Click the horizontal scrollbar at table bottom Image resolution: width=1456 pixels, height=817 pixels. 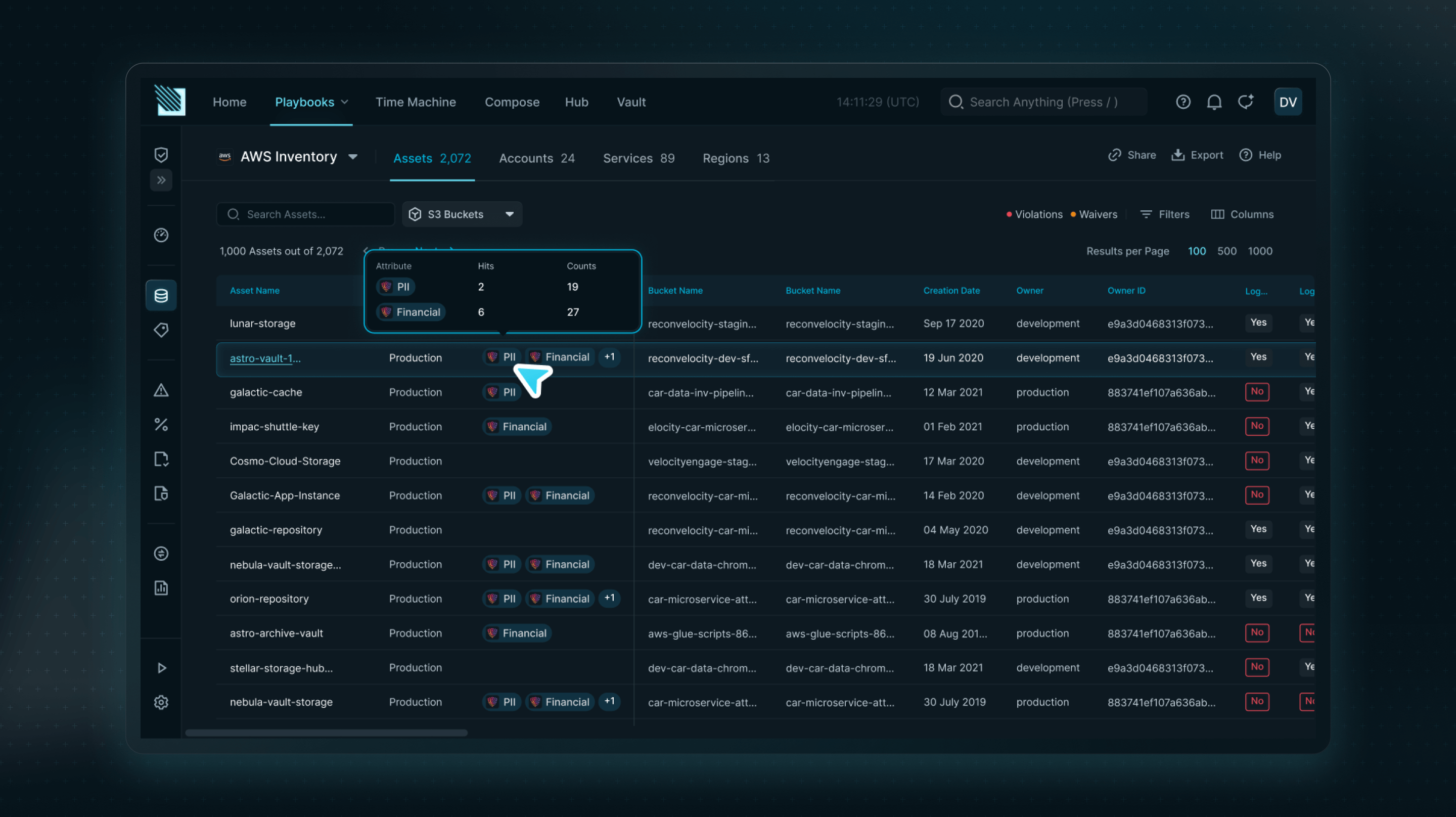coord(326,733)
